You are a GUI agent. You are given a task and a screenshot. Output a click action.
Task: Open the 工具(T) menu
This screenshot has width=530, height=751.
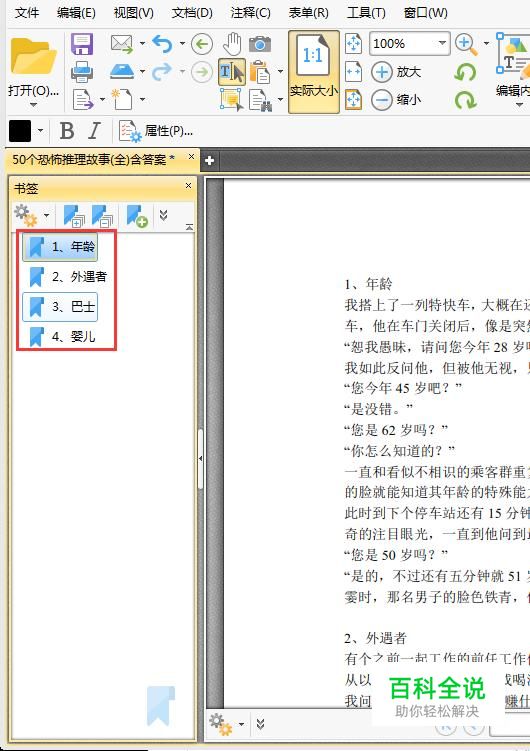tap(366, 12)
